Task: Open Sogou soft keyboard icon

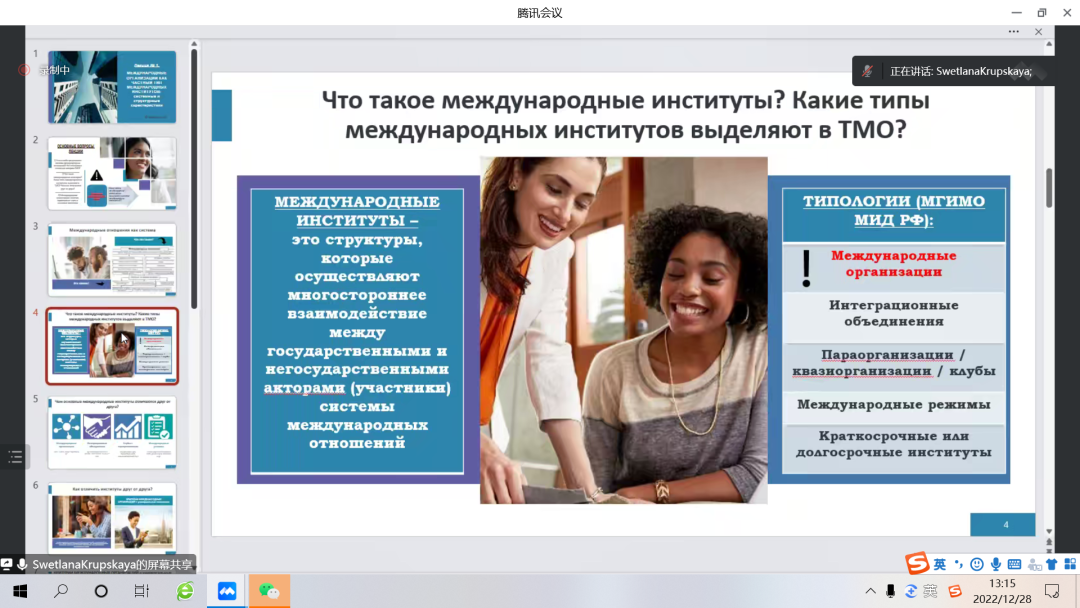Action: tap(1014, 565)
